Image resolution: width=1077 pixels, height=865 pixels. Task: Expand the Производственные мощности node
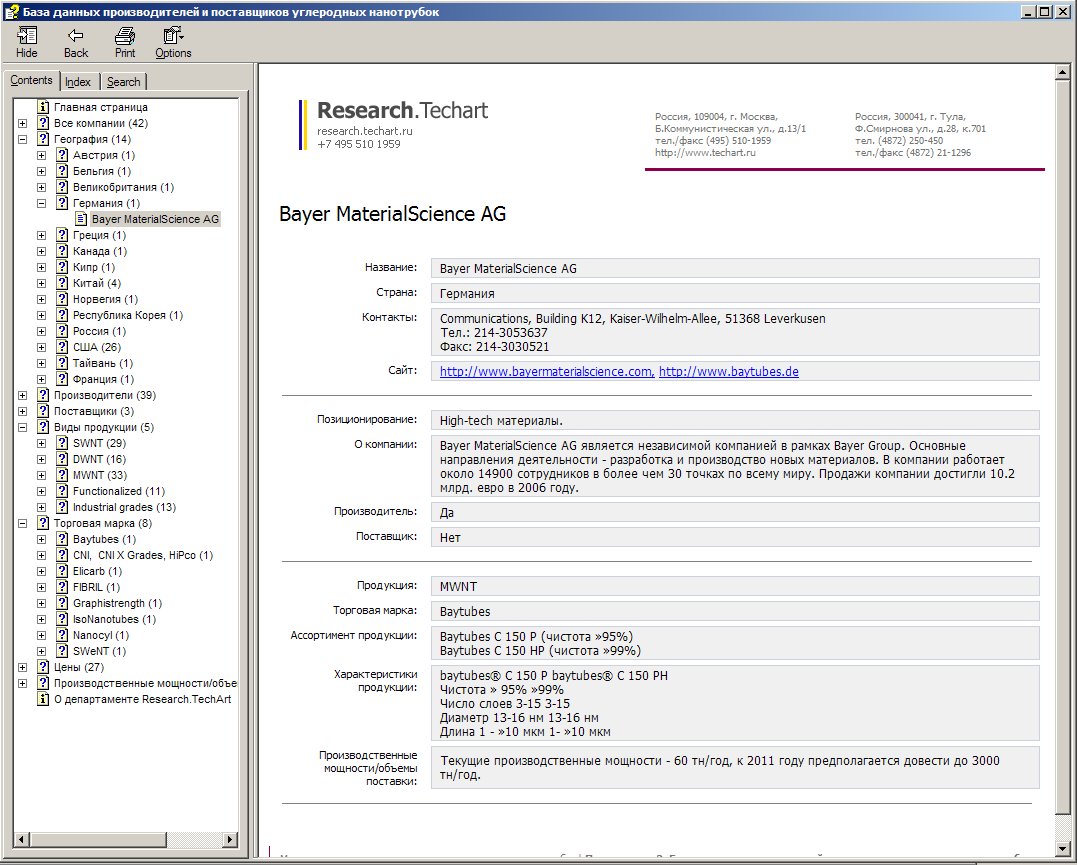click(23, 683)
